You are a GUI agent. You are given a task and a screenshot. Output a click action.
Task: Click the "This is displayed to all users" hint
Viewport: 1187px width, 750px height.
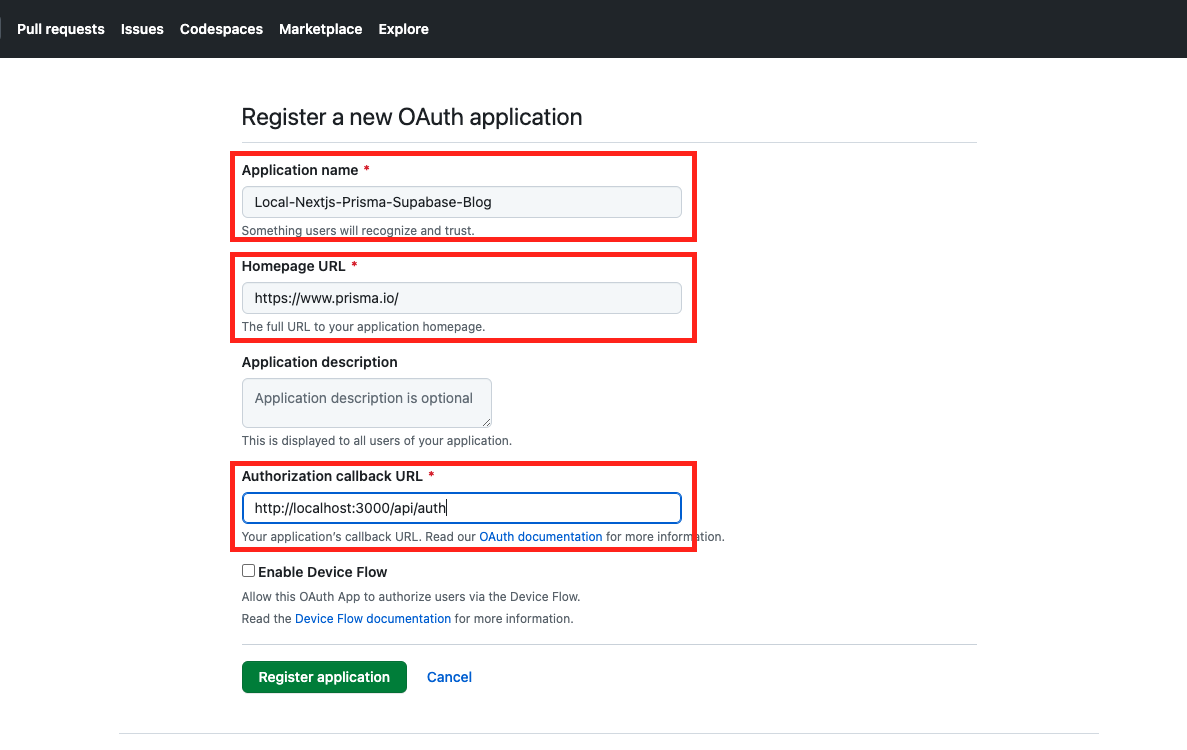376,440
